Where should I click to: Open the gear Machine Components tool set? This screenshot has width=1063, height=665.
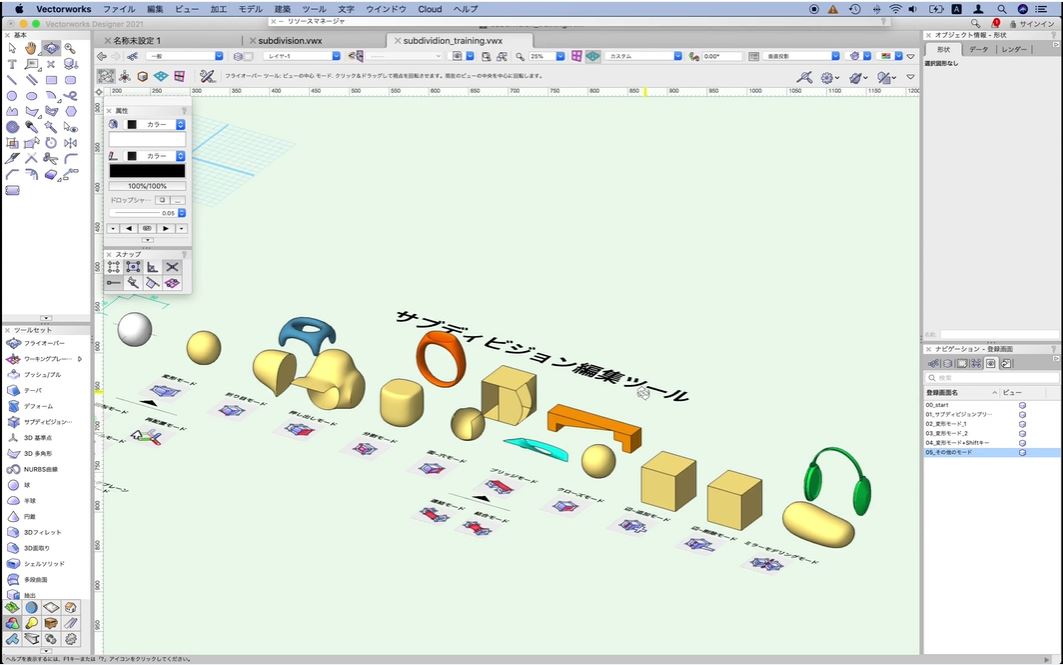pyautogui.click(x=71, y=639)
